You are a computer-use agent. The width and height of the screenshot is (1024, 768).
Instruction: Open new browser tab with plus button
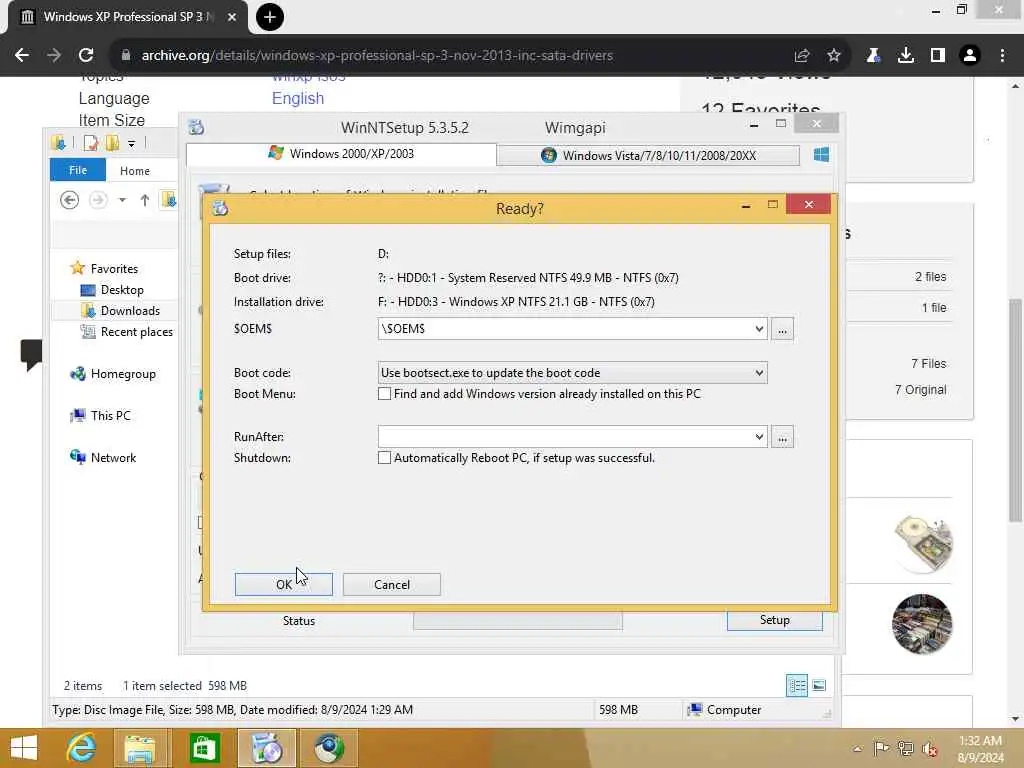point(270,17)
